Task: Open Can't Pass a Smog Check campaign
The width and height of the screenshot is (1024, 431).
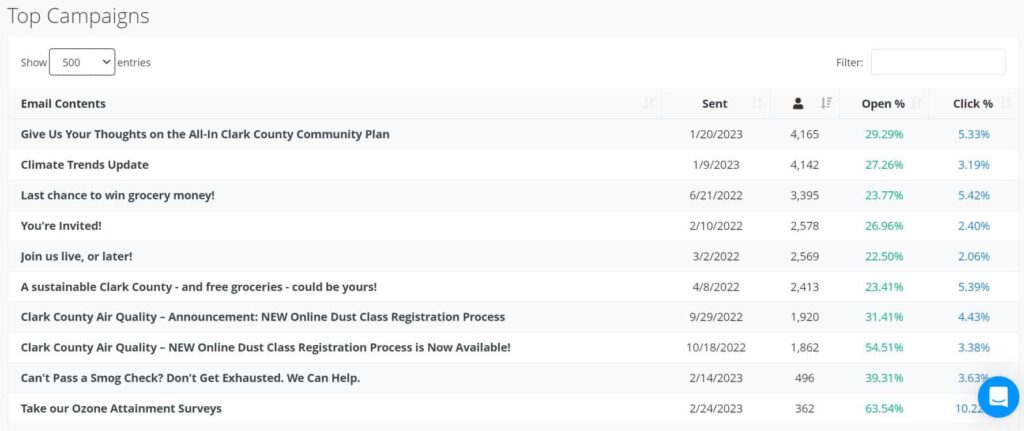Action: [x=190, y=377]
